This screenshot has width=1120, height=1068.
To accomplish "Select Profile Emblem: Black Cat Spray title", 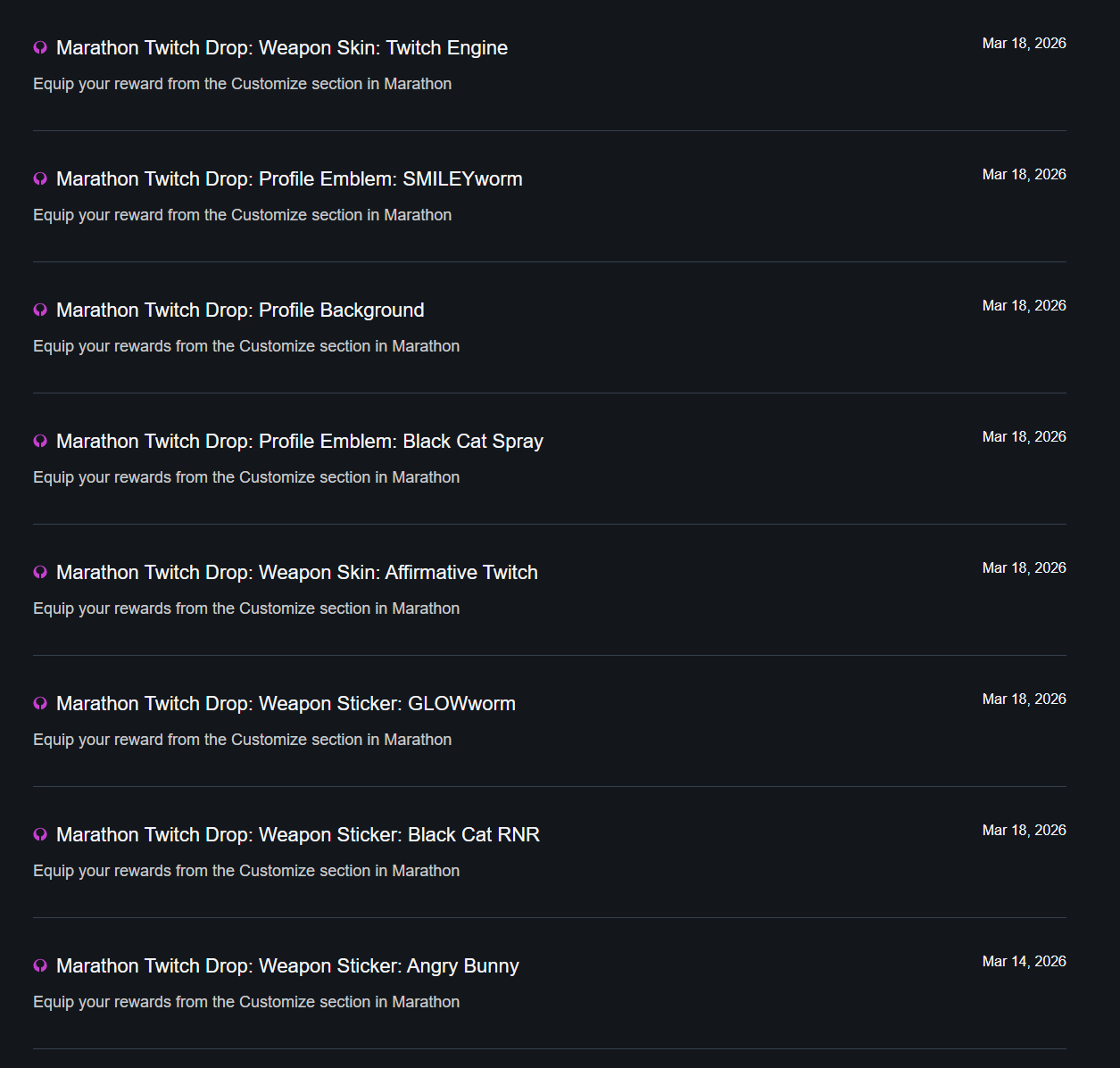I will (x=300, y=442).
